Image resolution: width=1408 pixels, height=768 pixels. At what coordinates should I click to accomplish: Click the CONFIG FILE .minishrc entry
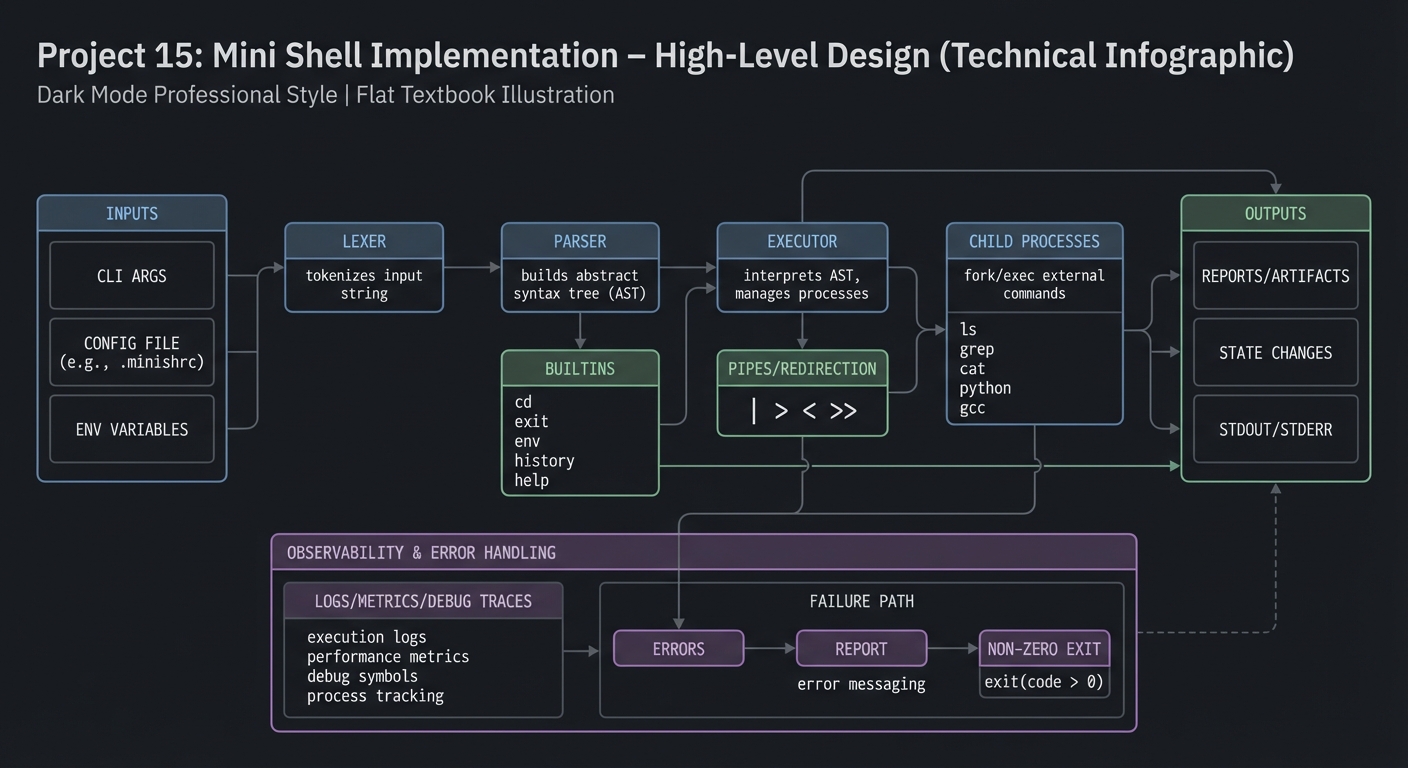click(131, 352)
